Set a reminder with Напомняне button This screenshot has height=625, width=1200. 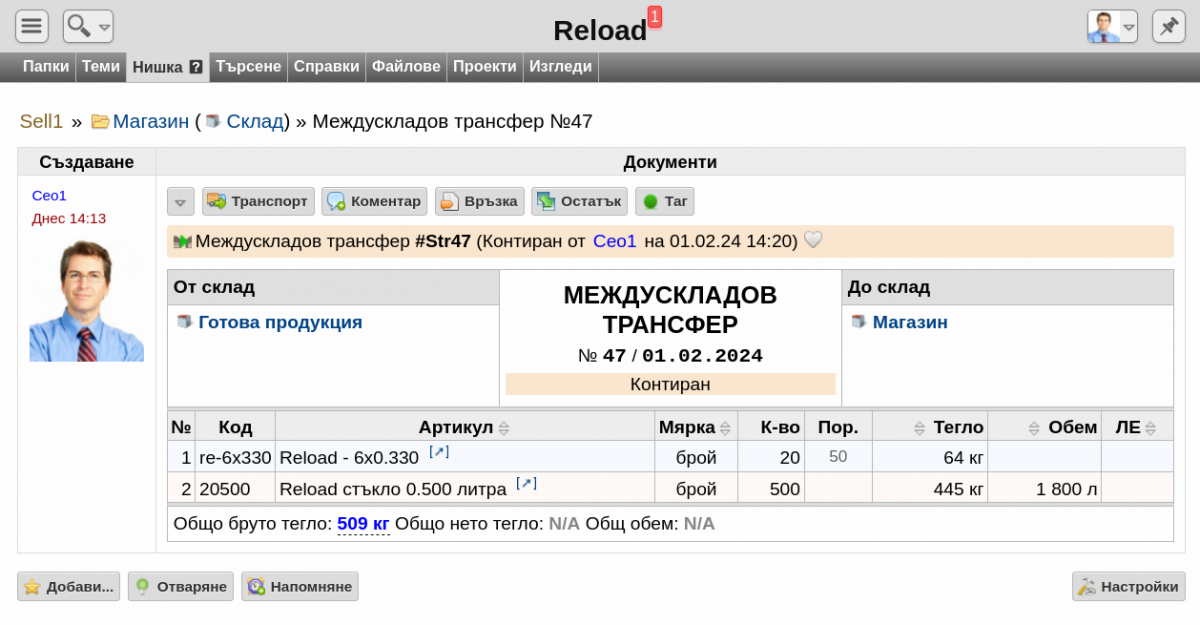pos(300,586)
